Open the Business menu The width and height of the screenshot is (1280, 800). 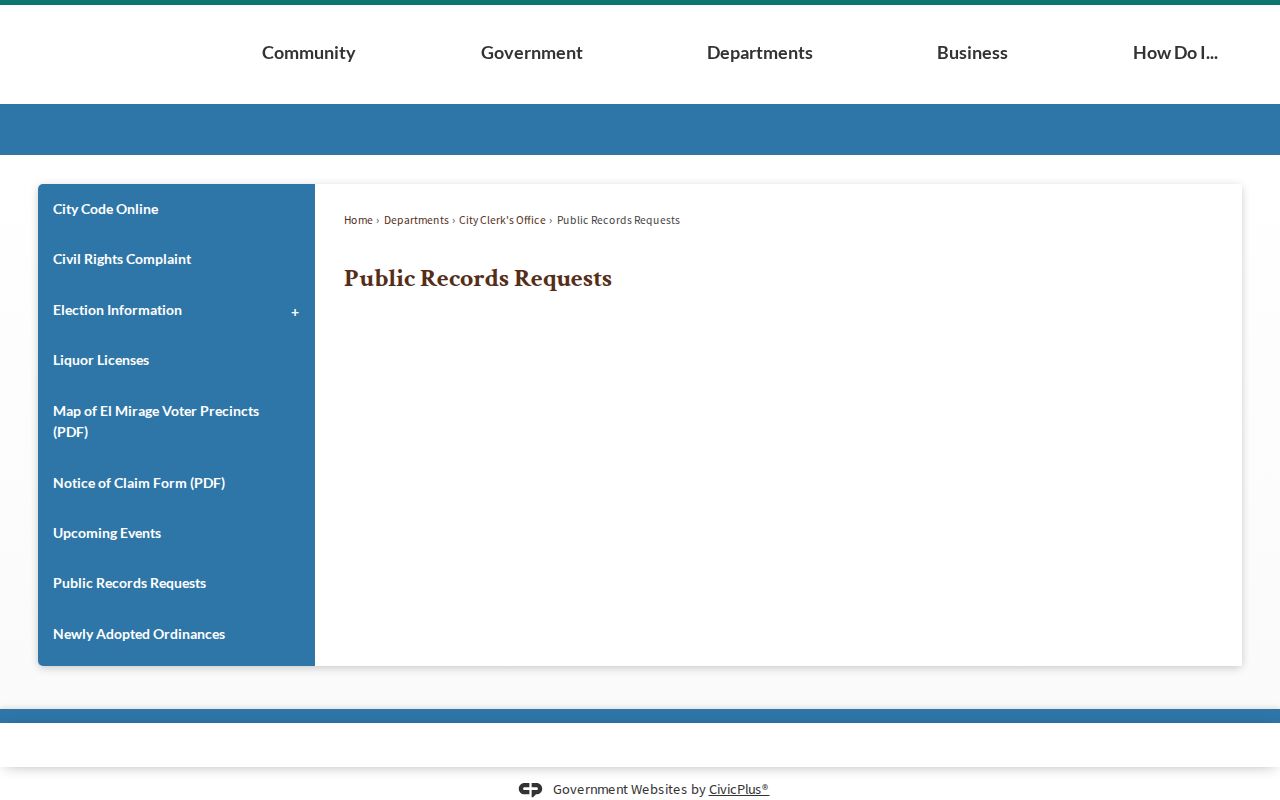[x=972, y=53]
